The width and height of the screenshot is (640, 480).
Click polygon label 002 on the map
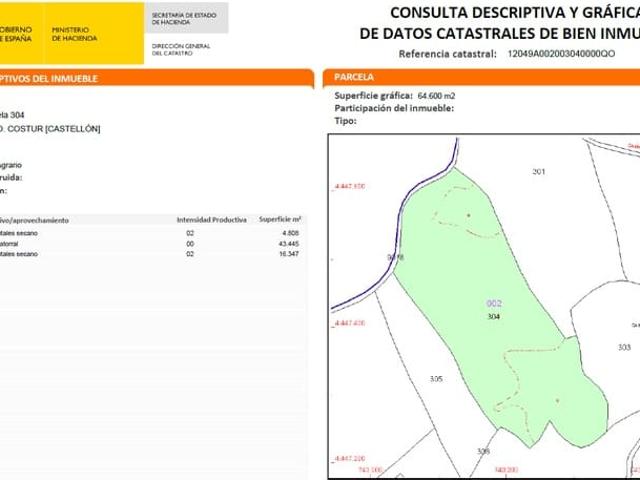tap(494, 303)
